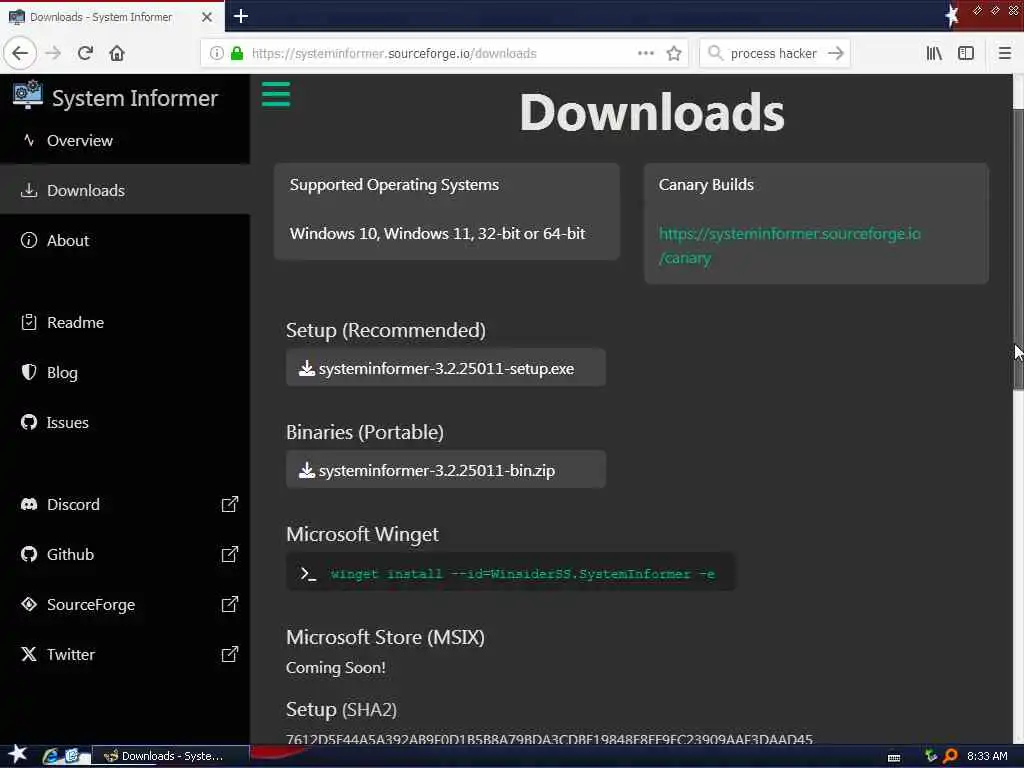Screen dimensions: 1024x768
Task: Launch Internet Explorer icon on taskbar
Action: 50,756
